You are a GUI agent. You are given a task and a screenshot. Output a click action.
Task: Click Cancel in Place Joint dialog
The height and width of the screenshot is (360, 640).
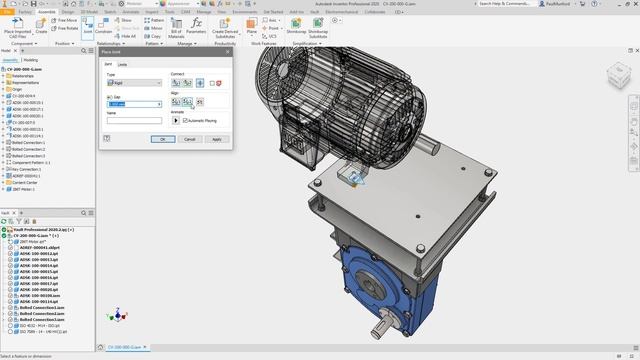[190, 139]
